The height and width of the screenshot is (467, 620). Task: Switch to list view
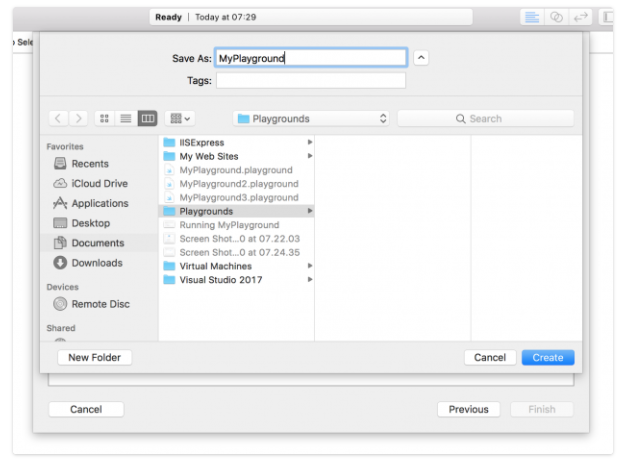pos(126,118)
